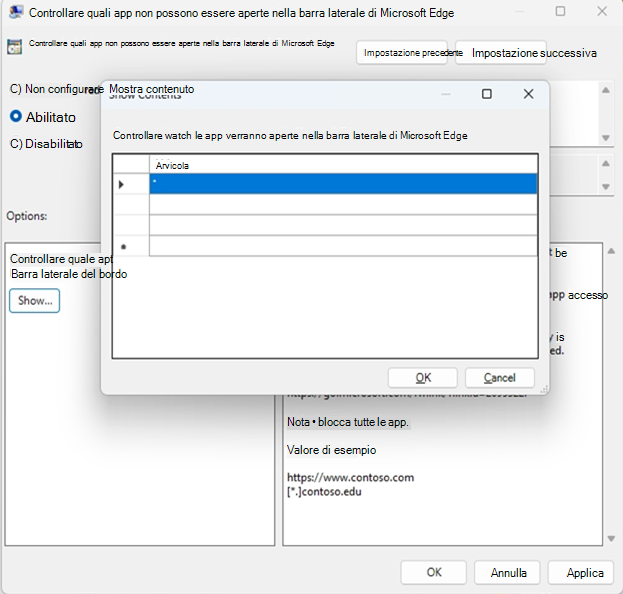Click the Arvicola column header
This screenshot has height=594, width=623.
(343, 164)
